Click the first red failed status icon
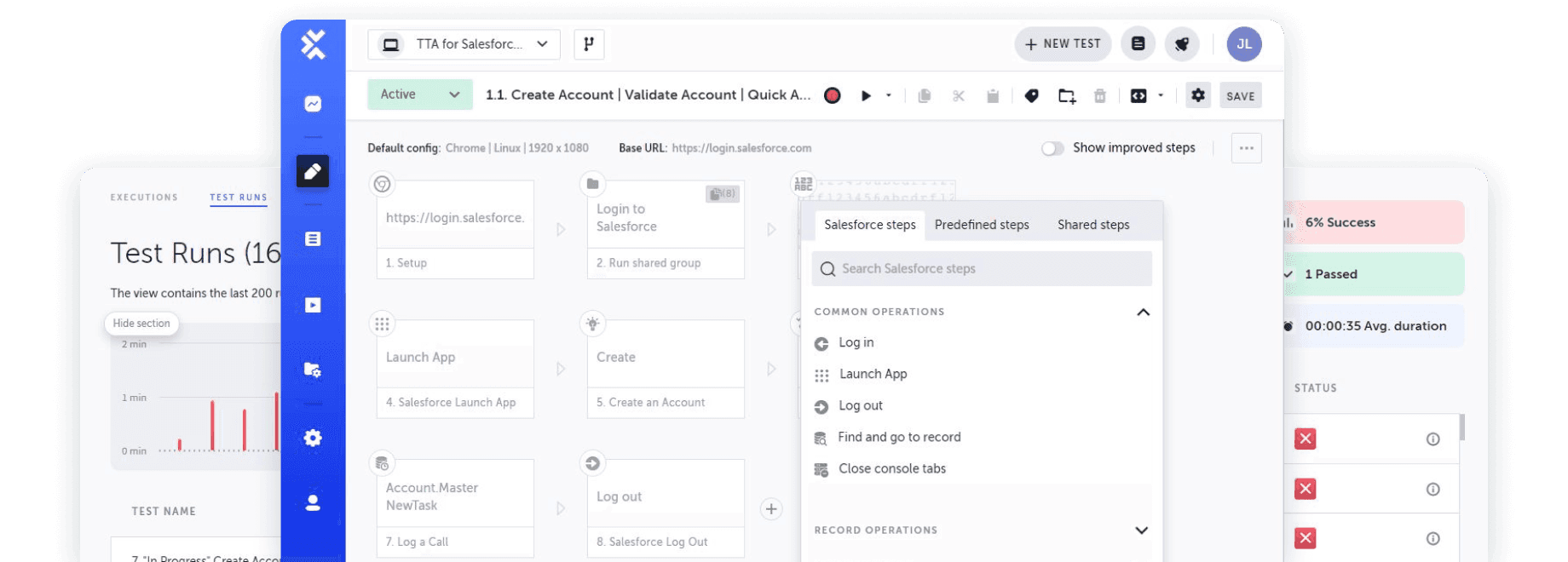This screenshot has height=562, width=1568. coord(1305,439)
